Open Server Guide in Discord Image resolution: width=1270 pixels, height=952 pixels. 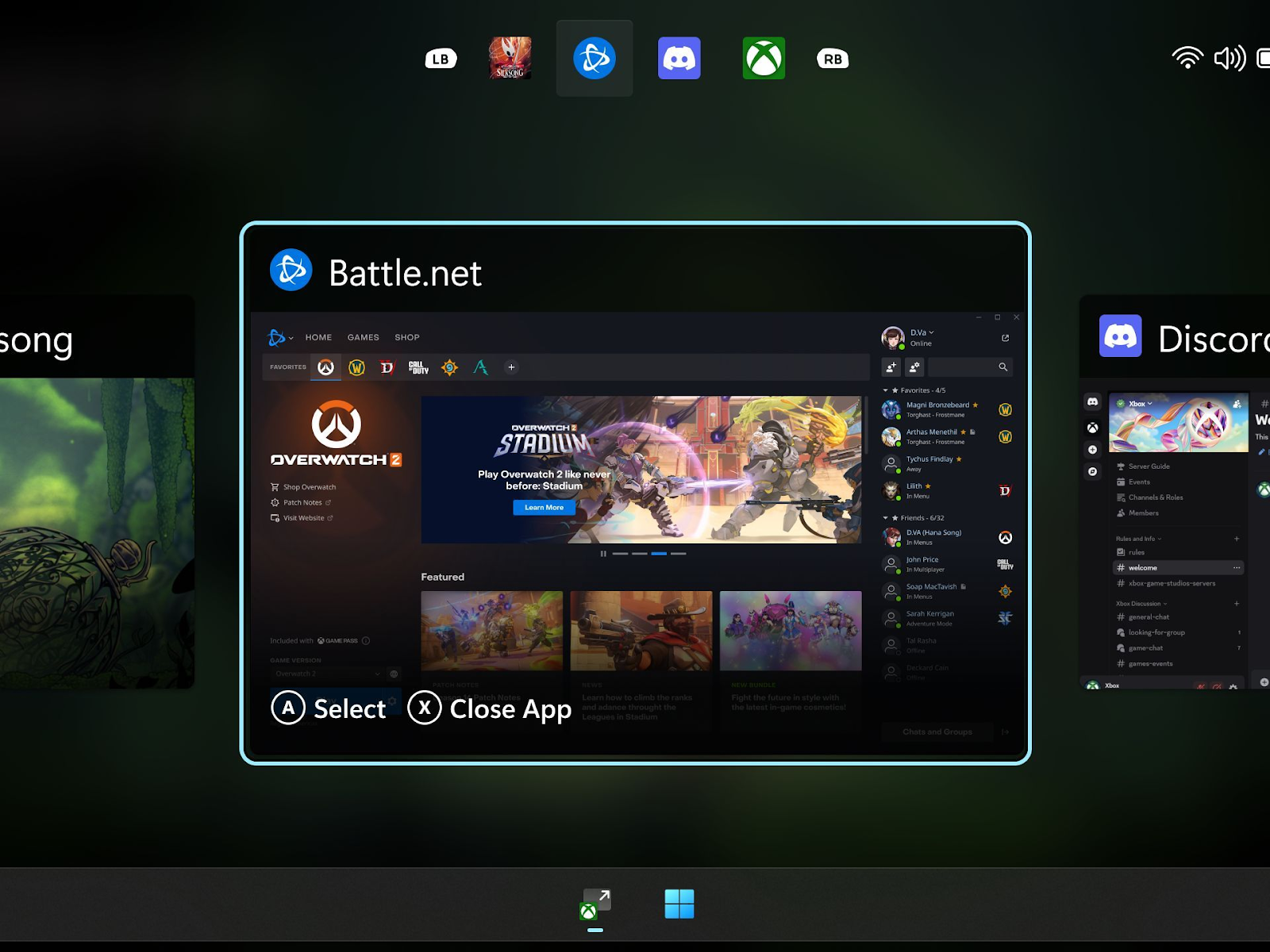coord(1143,466)
